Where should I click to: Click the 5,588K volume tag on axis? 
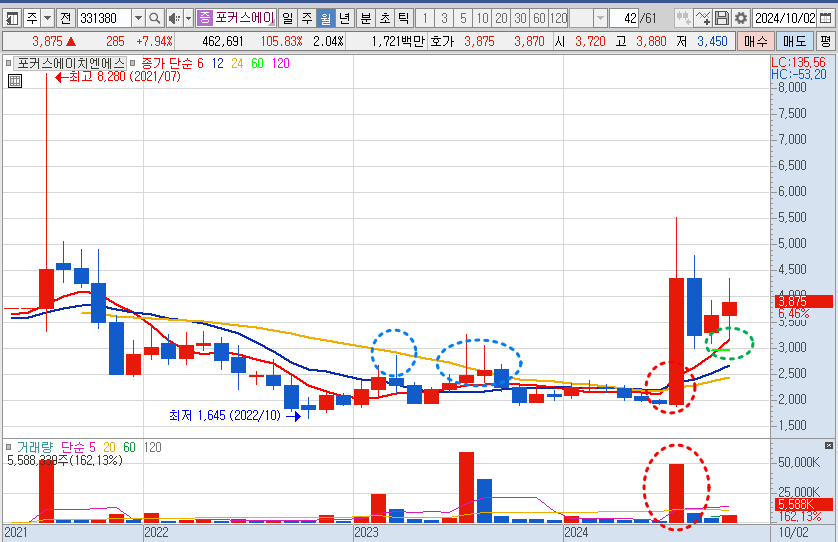pos(804,505)
